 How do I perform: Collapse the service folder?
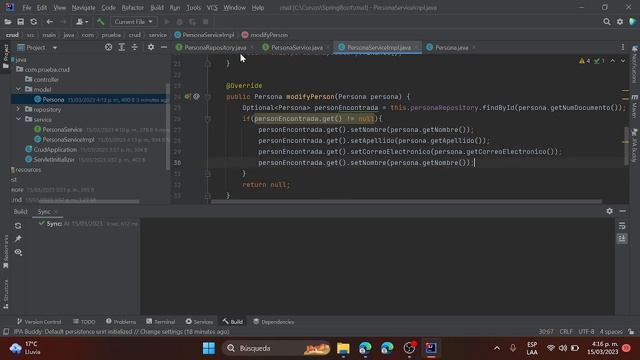[x=18, y=119]
